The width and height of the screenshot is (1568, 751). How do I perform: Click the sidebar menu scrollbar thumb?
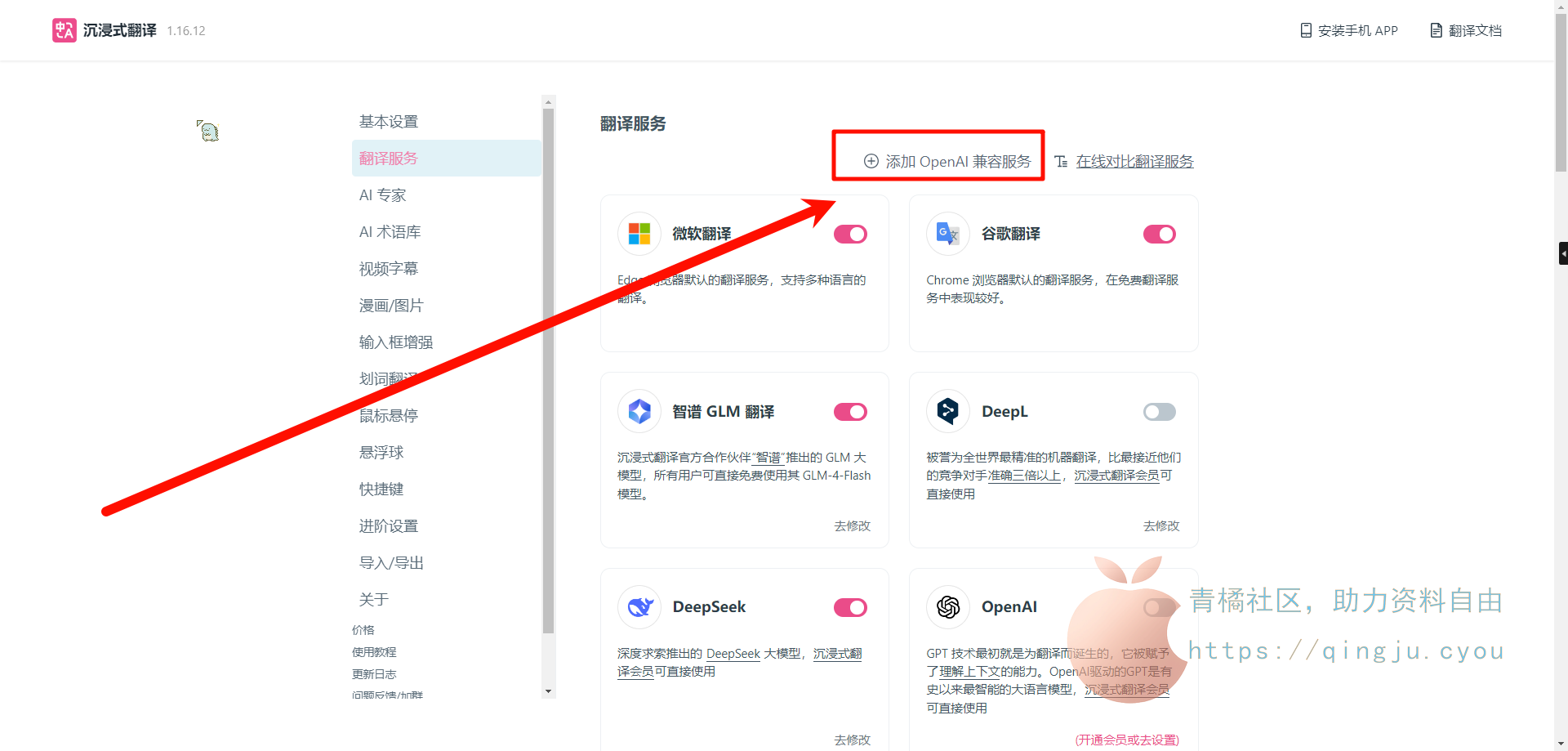[549, 370]
